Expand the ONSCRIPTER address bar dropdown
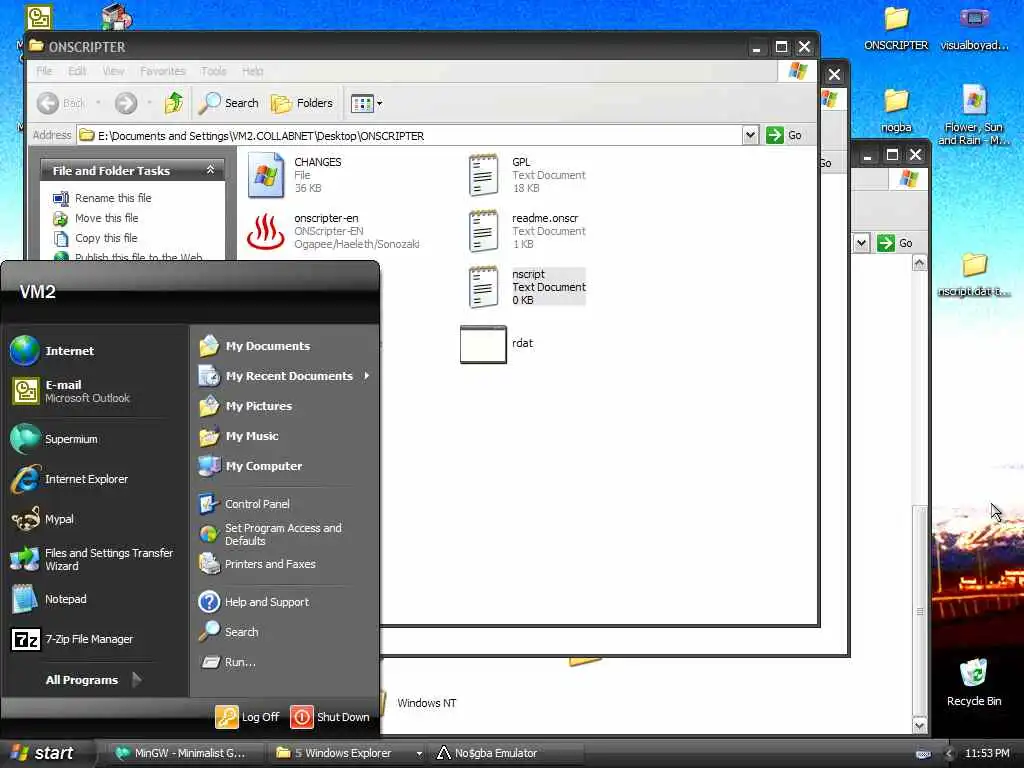Image resolution: width=1024 pixels, height=768 pixels. (x=750, y=135)
